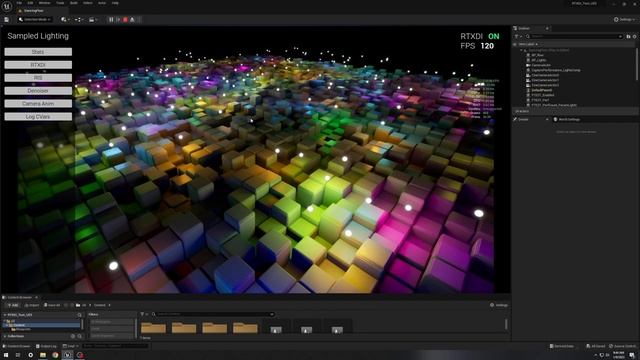Screen dimensions: 640x360
Task: Open the Selection Mode dropdown
Action: point(35,20)
